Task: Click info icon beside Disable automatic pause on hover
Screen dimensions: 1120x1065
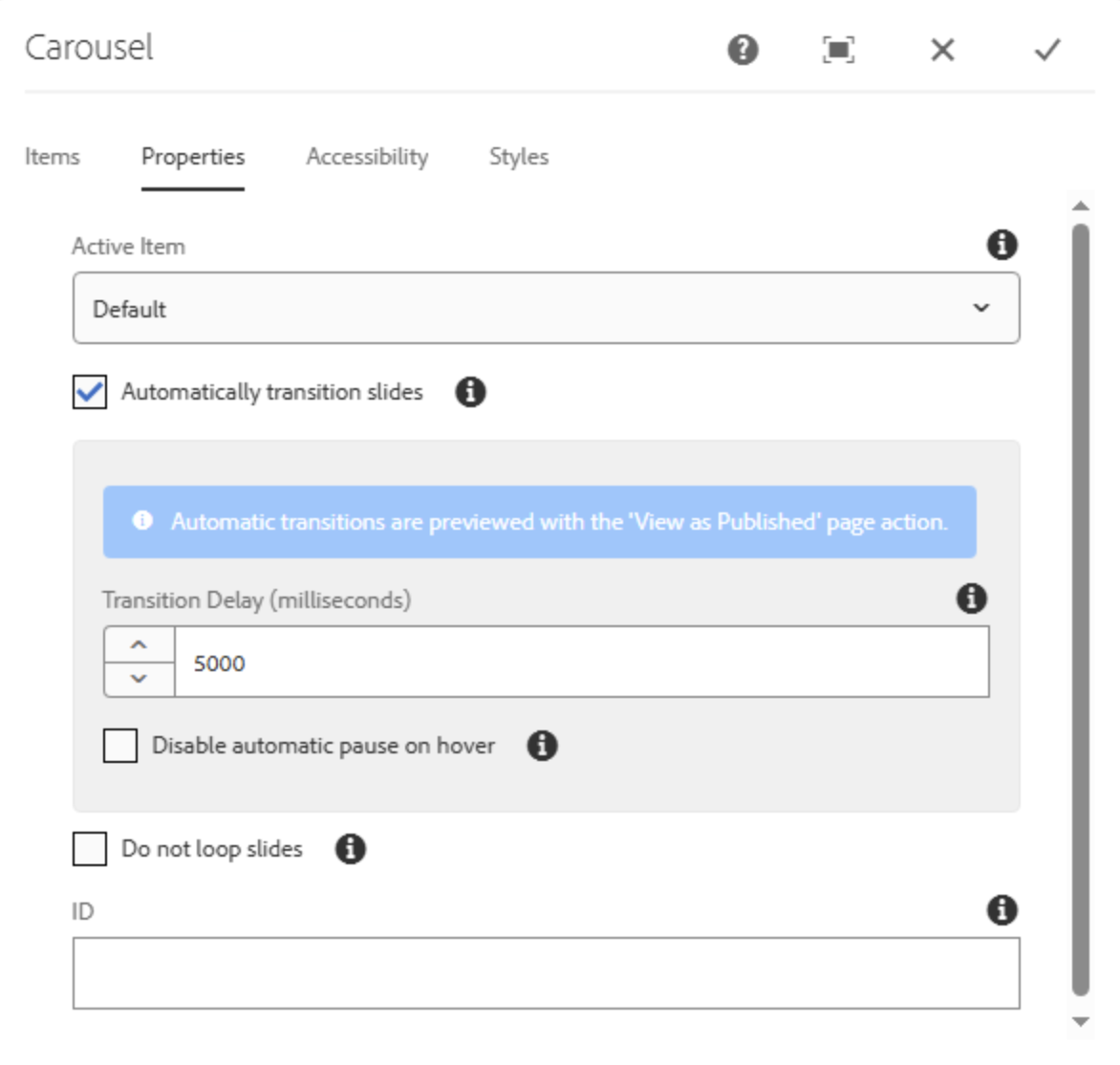Action: tap(540, 747)
